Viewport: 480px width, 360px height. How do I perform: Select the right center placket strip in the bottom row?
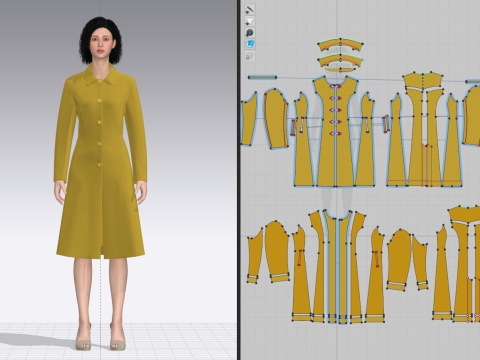tap(345, 267)
